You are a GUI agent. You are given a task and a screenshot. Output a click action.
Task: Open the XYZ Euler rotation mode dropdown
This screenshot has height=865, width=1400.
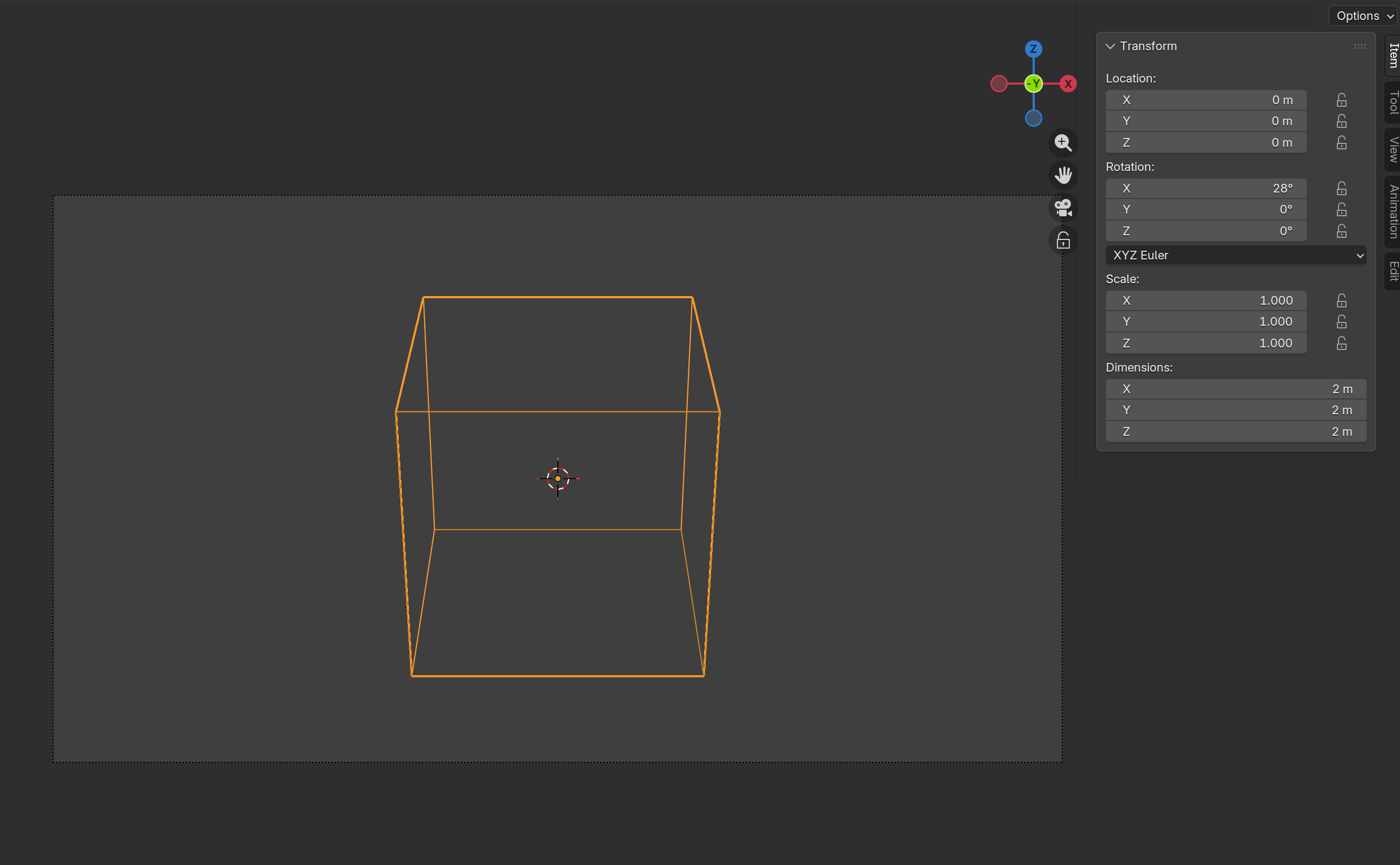point(1235,255)
